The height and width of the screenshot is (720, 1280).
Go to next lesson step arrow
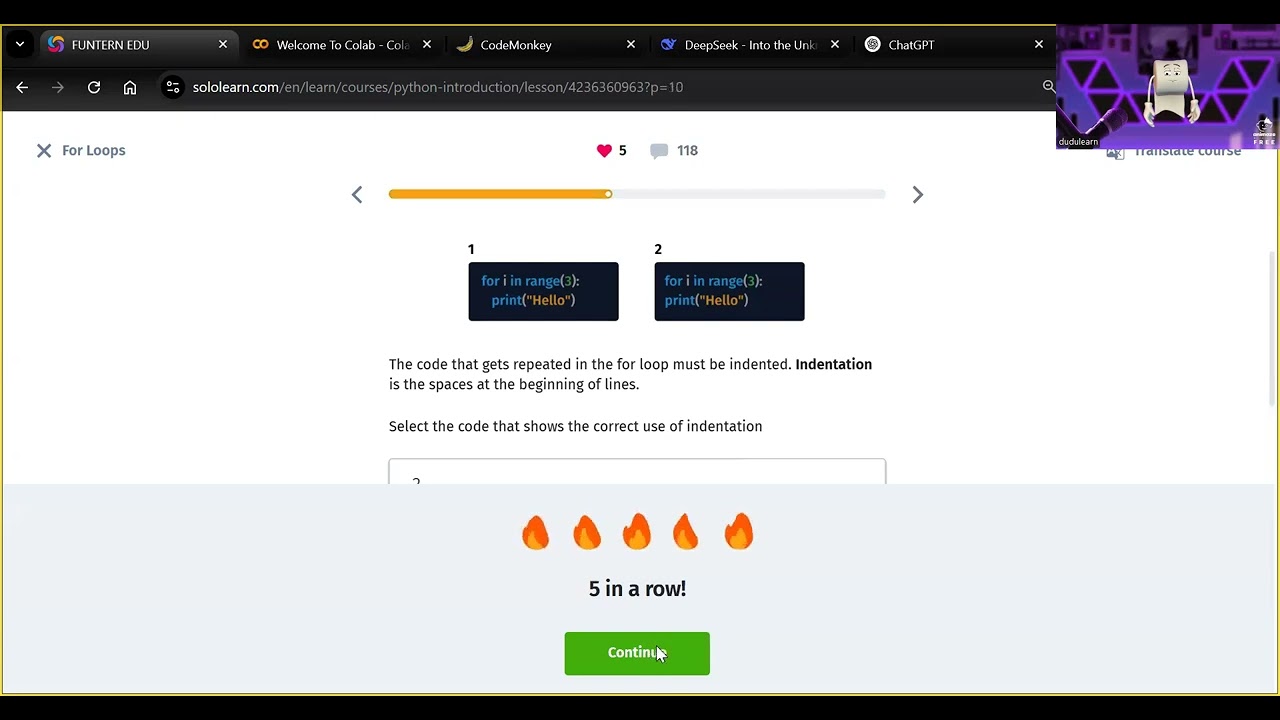pyautogui.click(x=918, y=195)
